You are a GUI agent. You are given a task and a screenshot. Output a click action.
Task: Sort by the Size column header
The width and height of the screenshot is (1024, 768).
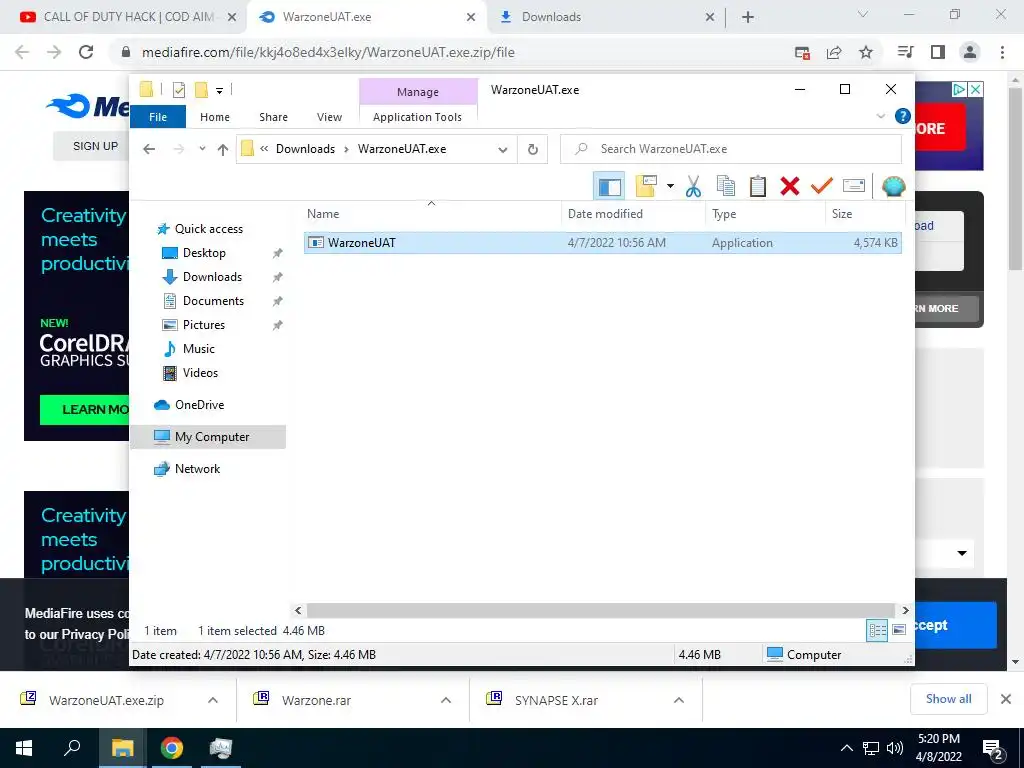tap(865, 214)
